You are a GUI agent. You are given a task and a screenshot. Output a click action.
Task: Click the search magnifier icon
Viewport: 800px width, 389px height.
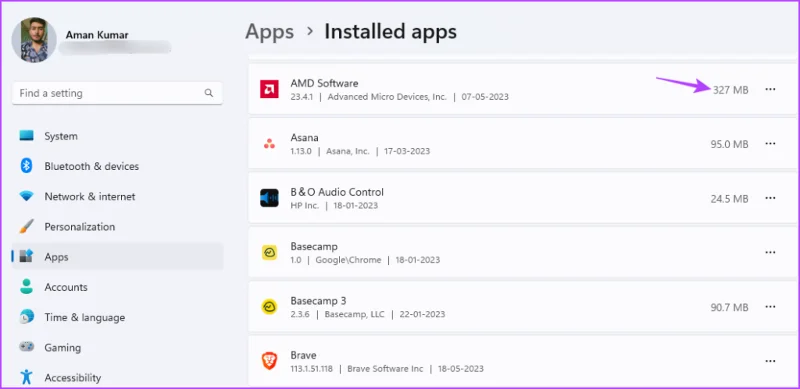tap(209, 93)
